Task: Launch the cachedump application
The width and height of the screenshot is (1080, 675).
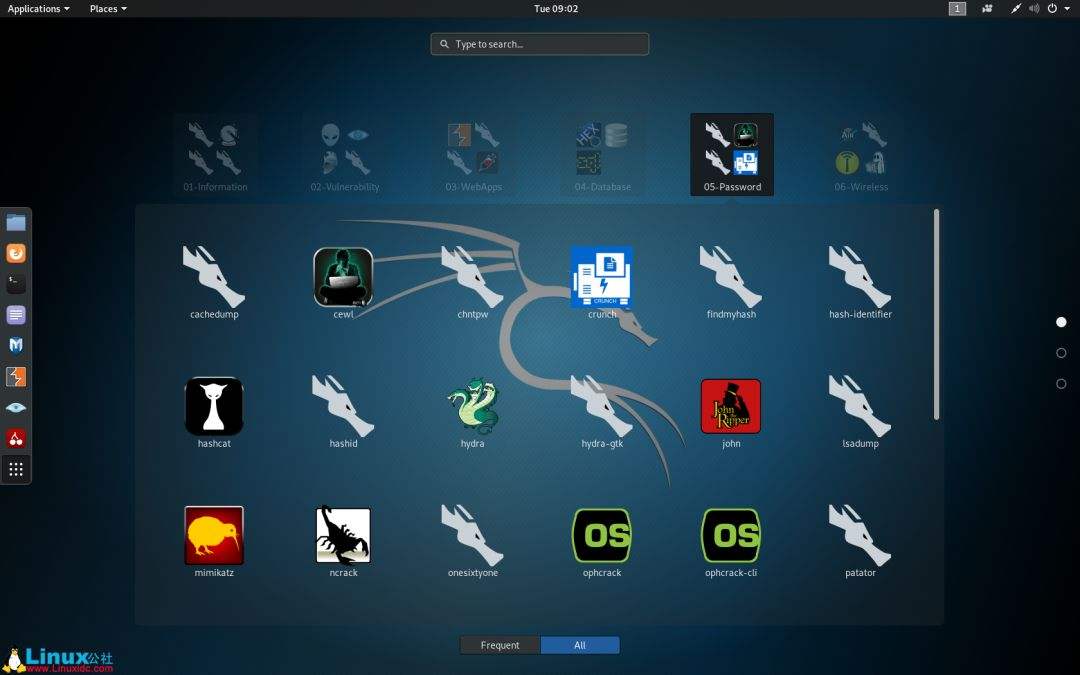Action: tap(214, 282)
